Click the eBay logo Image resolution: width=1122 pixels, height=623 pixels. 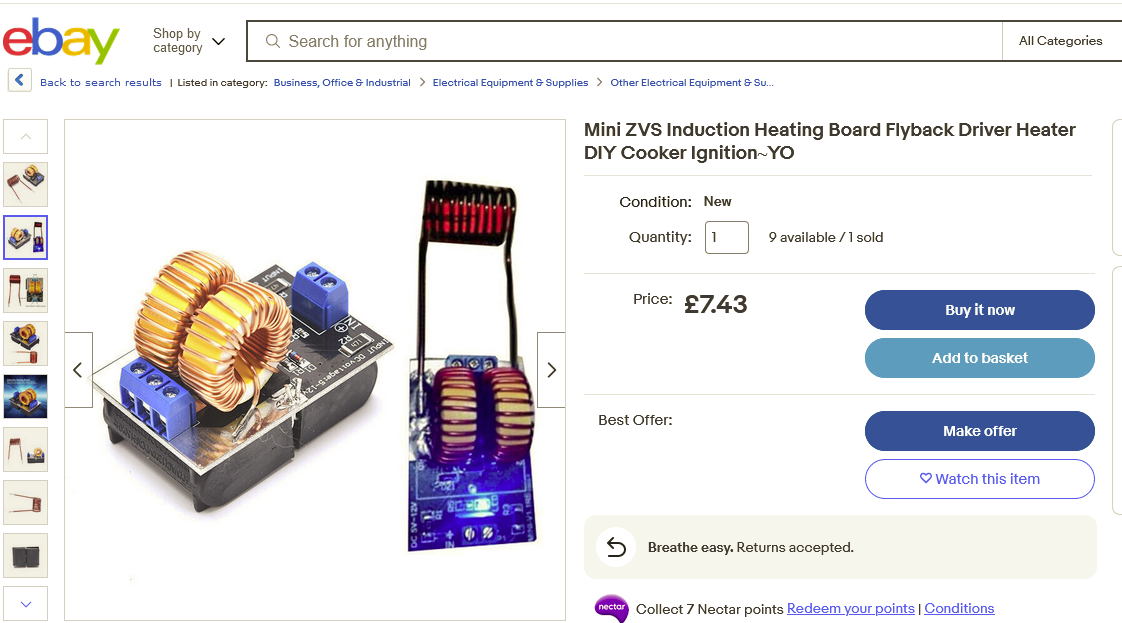pyautogui.click(x=61, y=41)
